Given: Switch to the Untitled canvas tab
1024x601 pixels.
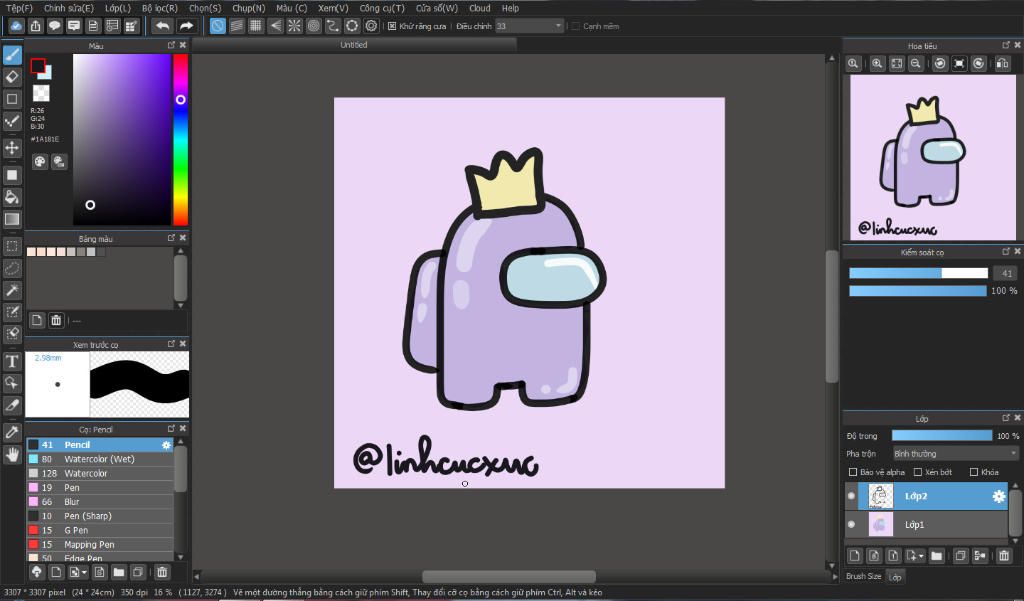Looking at the screenshot, I should click(x=353, y=44).
